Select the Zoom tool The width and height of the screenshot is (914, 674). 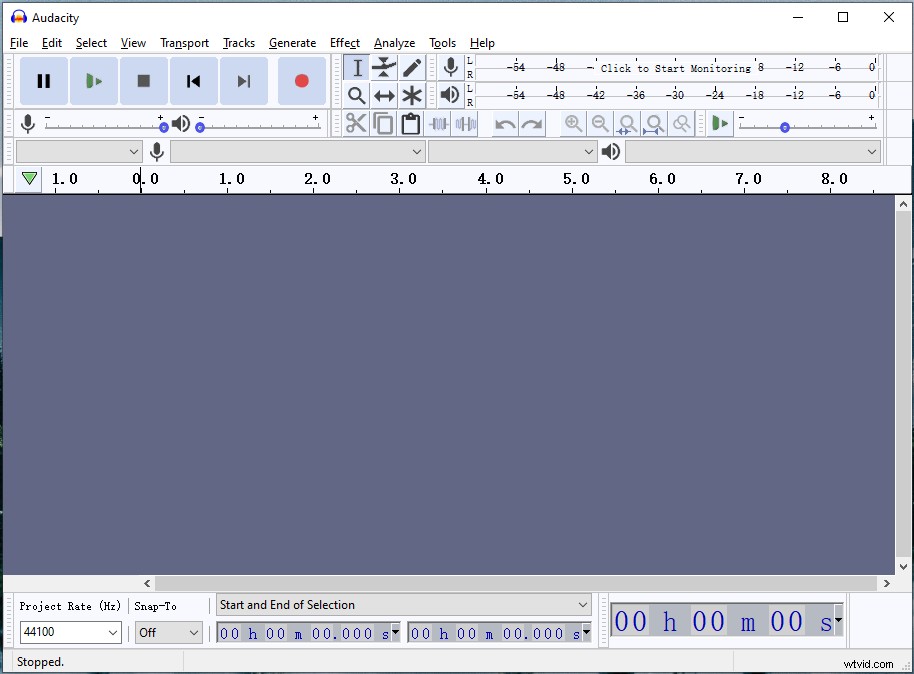point(356,95)
